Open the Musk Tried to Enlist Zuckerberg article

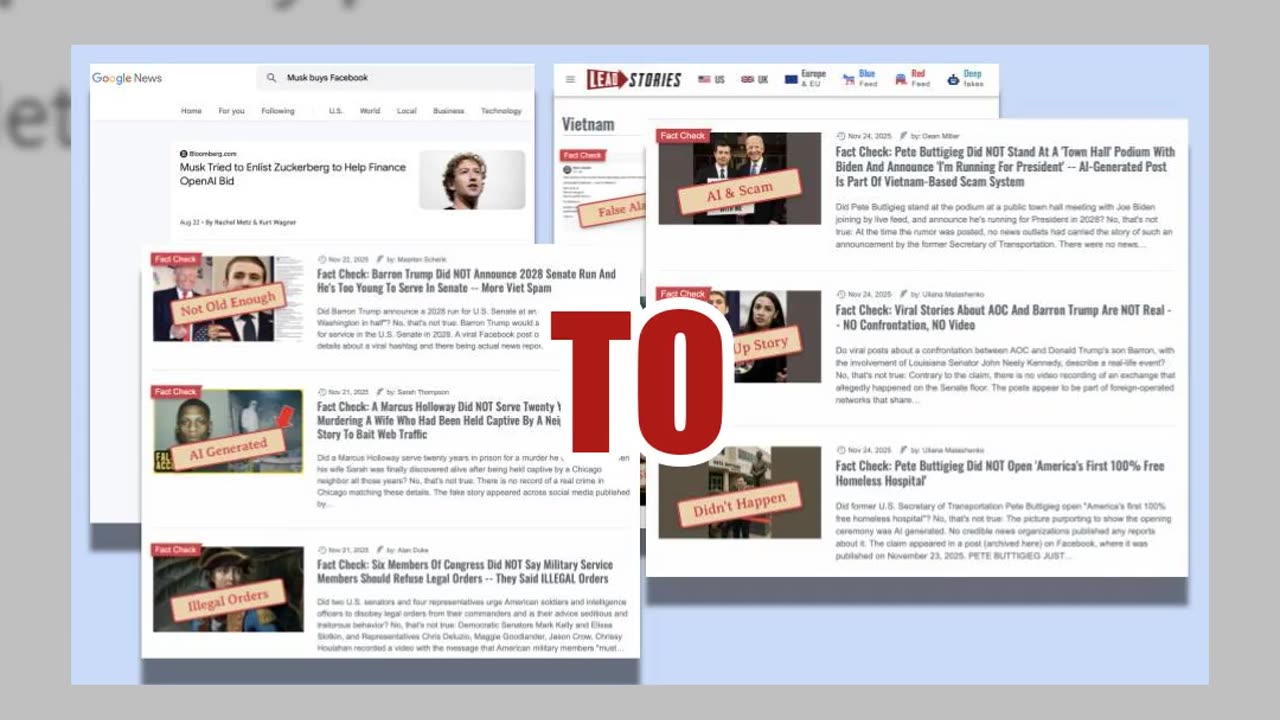(x=293, y=174)
